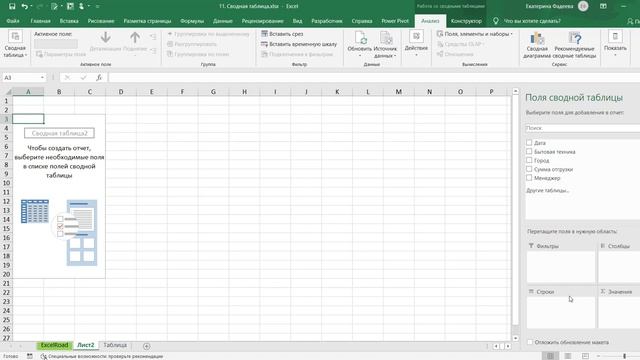Click in the field search box

(582, 128)
